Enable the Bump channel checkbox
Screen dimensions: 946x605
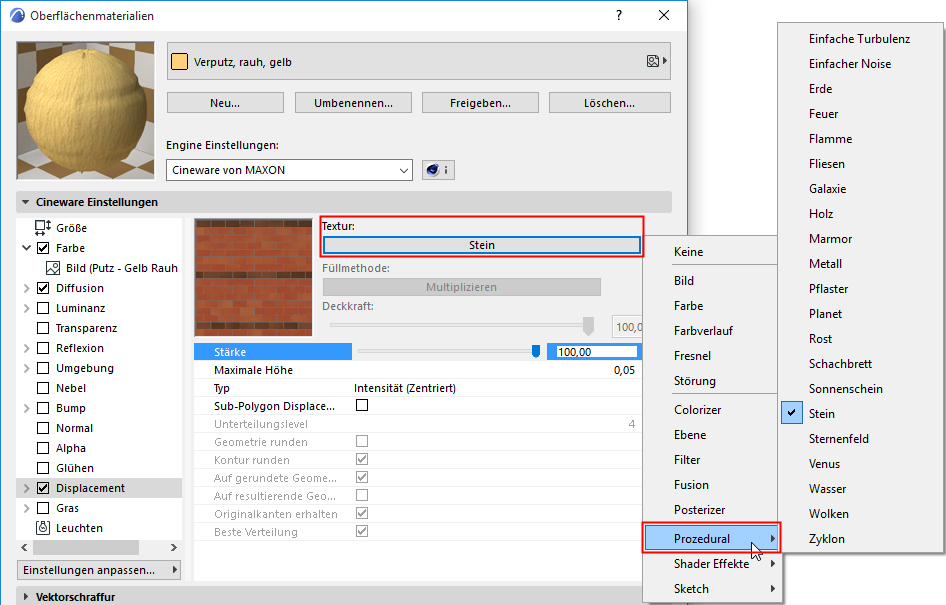coord(43,408)
